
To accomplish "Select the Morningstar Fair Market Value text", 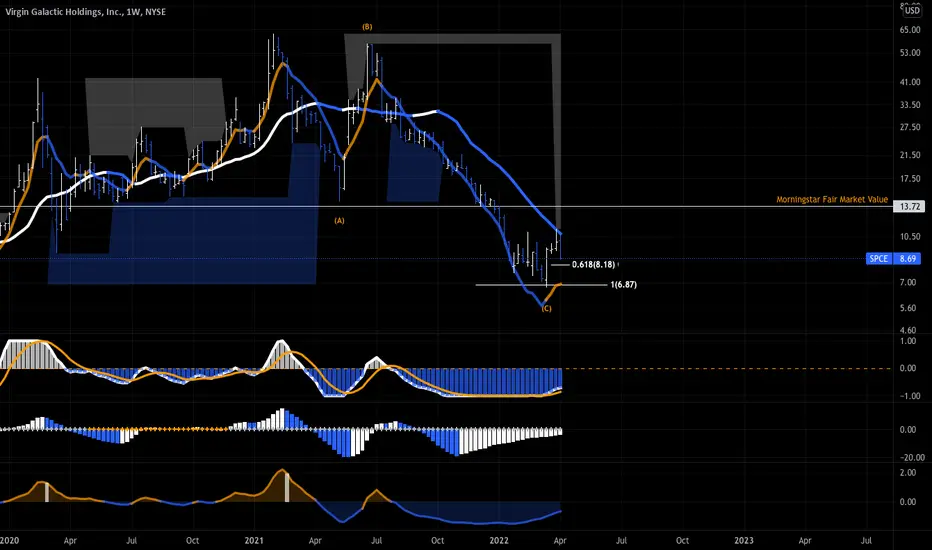I will point(832,200).
